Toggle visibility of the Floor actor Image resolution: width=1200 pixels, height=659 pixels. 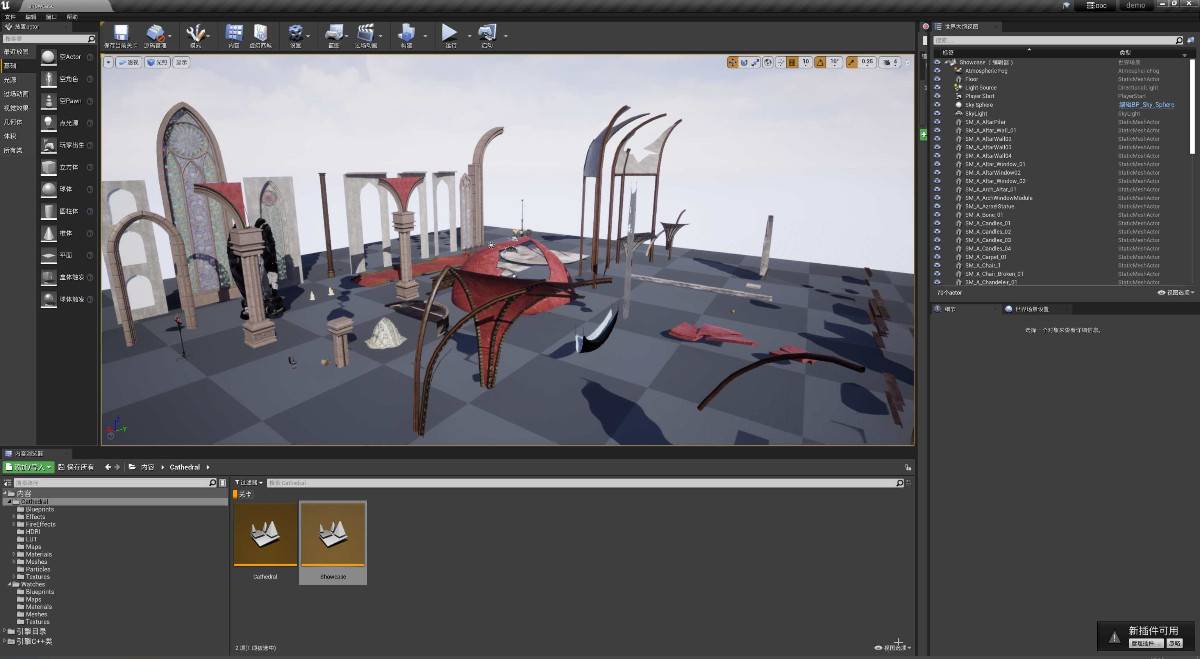pos(937,79)
